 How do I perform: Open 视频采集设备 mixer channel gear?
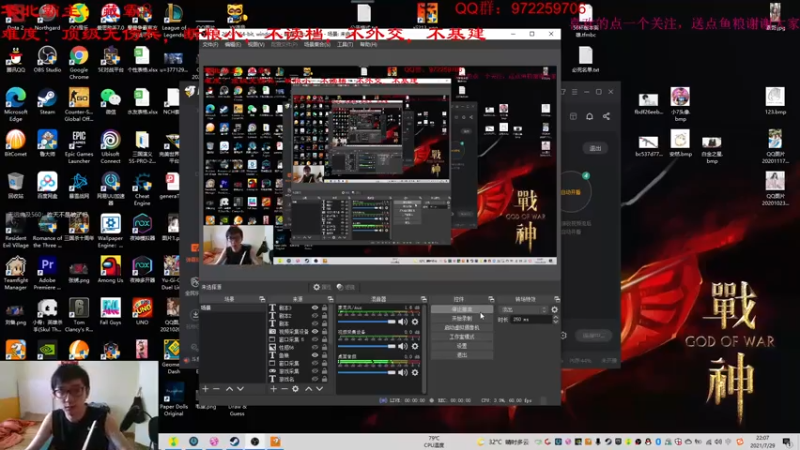coord(415,346)
